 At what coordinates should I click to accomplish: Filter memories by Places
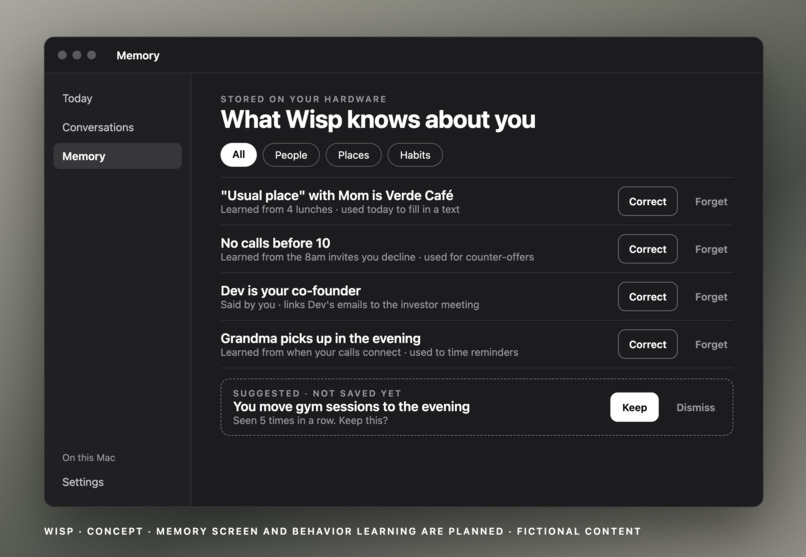[x=354, y=155]
